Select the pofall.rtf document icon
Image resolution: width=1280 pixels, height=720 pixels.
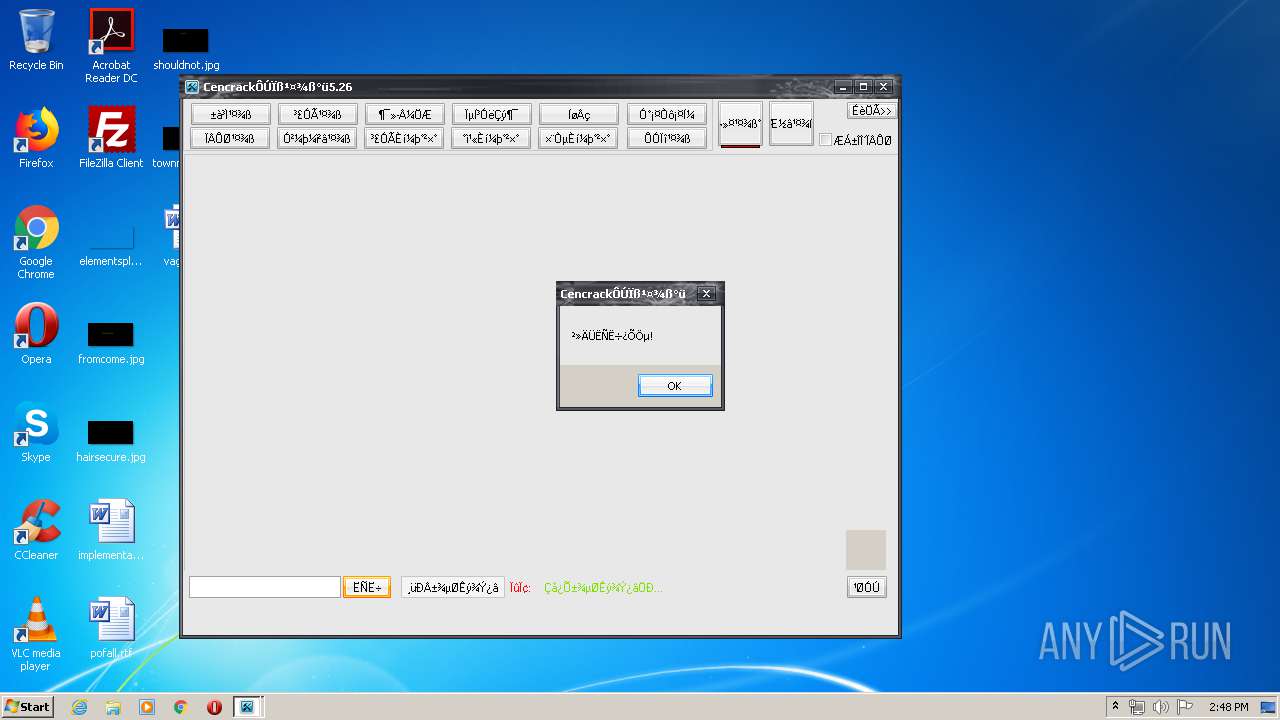pyautogui.click(x=111, y=628)
